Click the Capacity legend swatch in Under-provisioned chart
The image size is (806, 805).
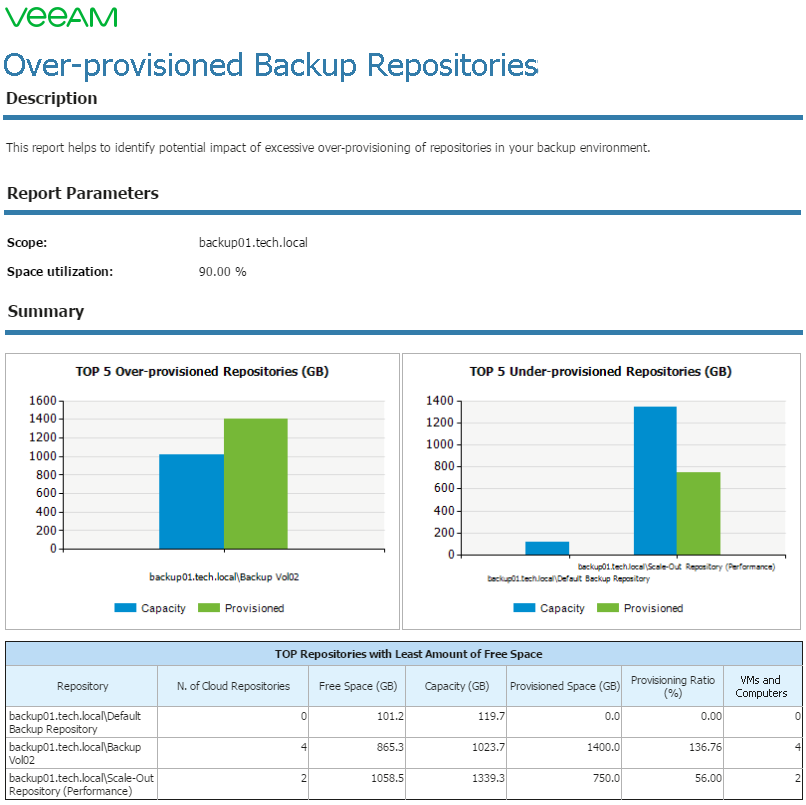(524, 608)
